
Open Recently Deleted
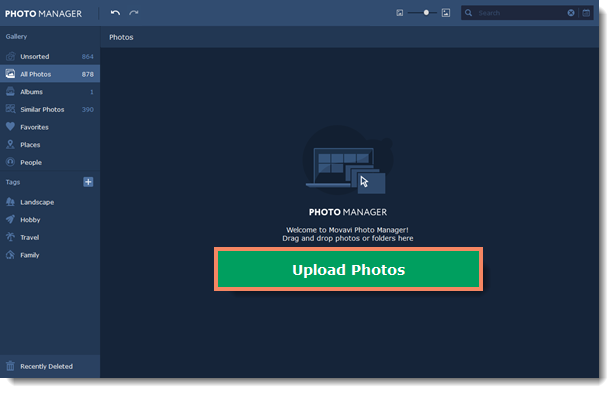tap(50, 366)
